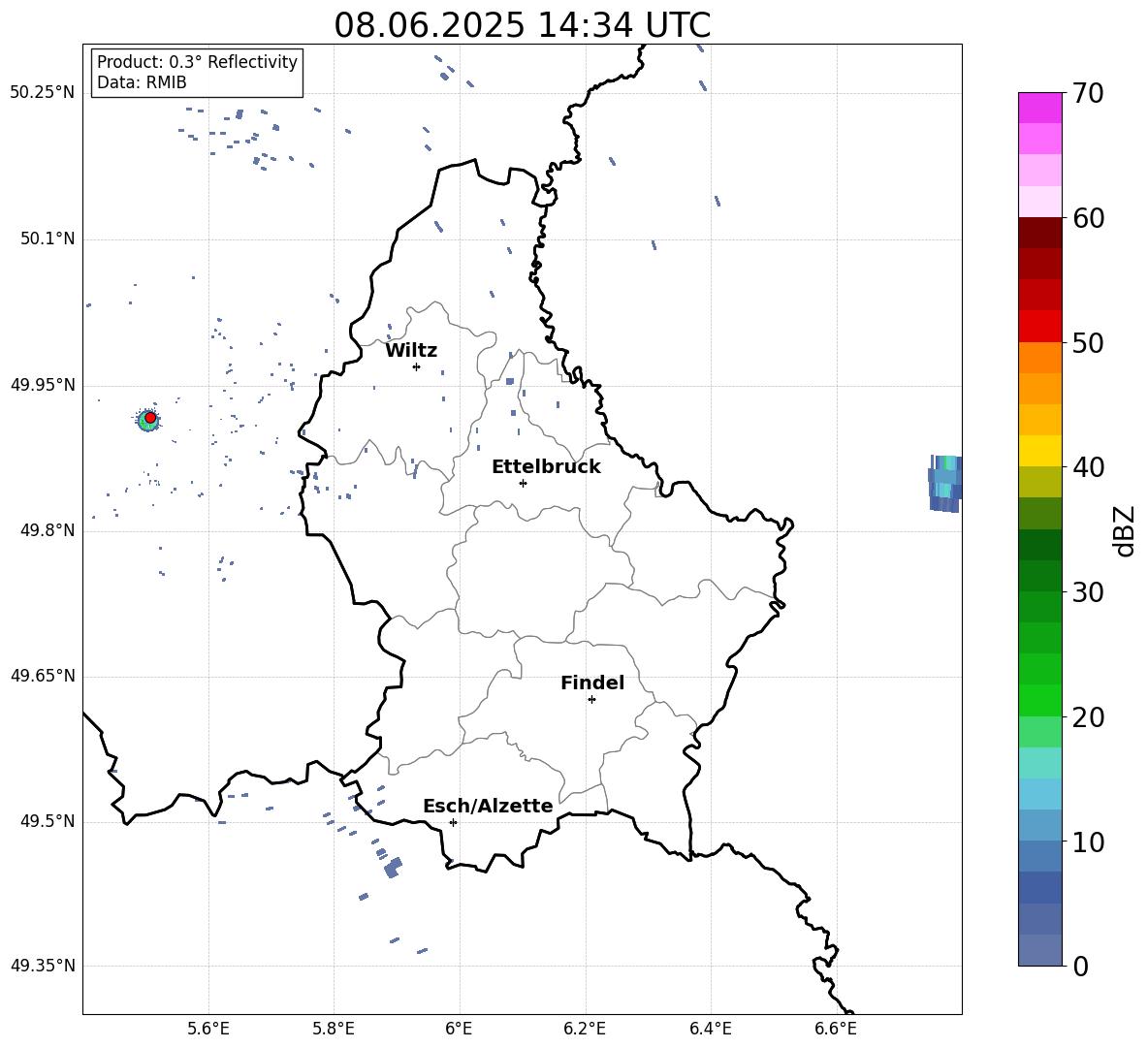Click the colorbar tick label 20

tap(1089, 717)
